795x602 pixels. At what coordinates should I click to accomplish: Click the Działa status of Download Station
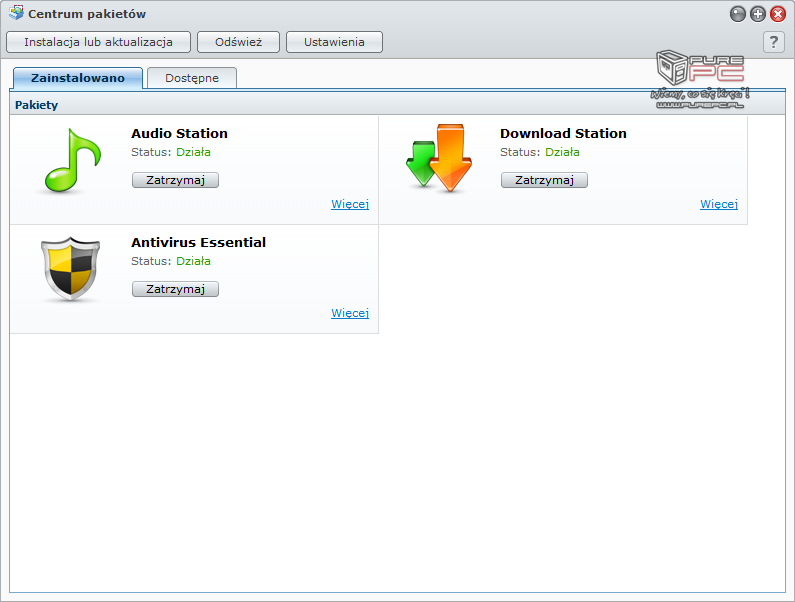[562, 152]
